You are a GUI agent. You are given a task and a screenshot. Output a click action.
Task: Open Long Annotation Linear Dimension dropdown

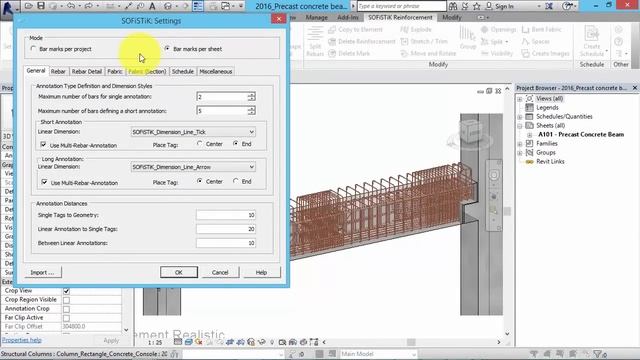pyautogui.click(x=193, y=167)
